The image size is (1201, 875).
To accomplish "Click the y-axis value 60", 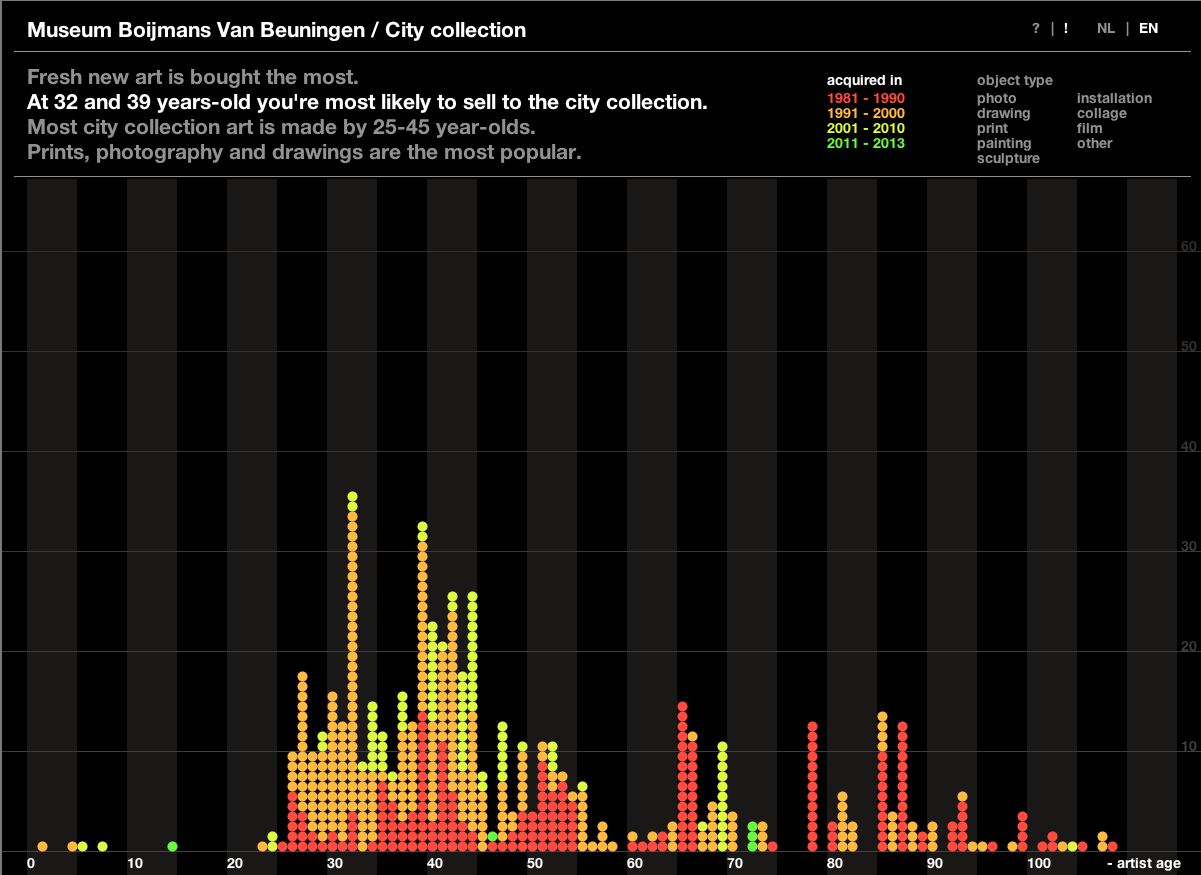I will (x=1189, y=246).
